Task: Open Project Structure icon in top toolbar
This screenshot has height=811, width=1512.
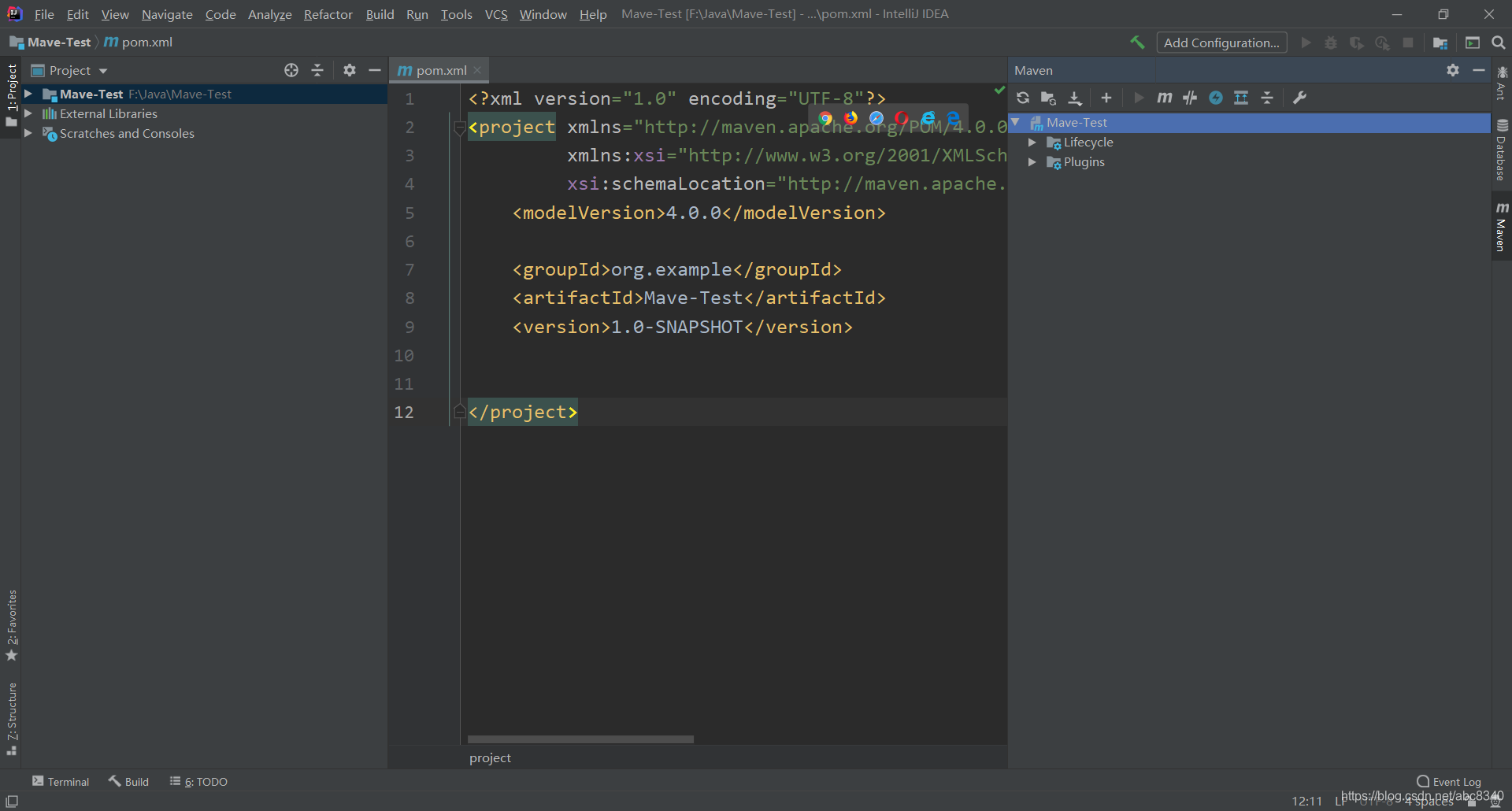Action: point(1440,43)
